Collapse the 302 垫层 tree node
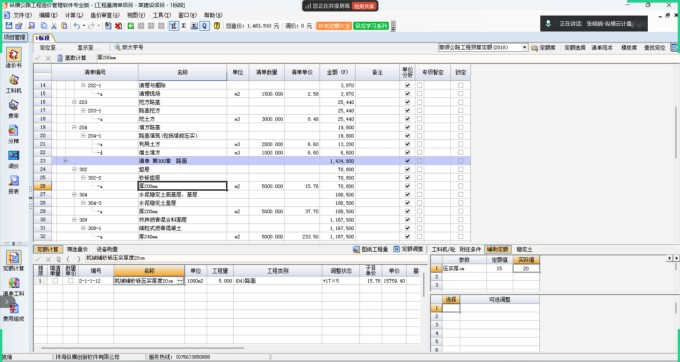This screenshot has height=362, width=680. 74,170
